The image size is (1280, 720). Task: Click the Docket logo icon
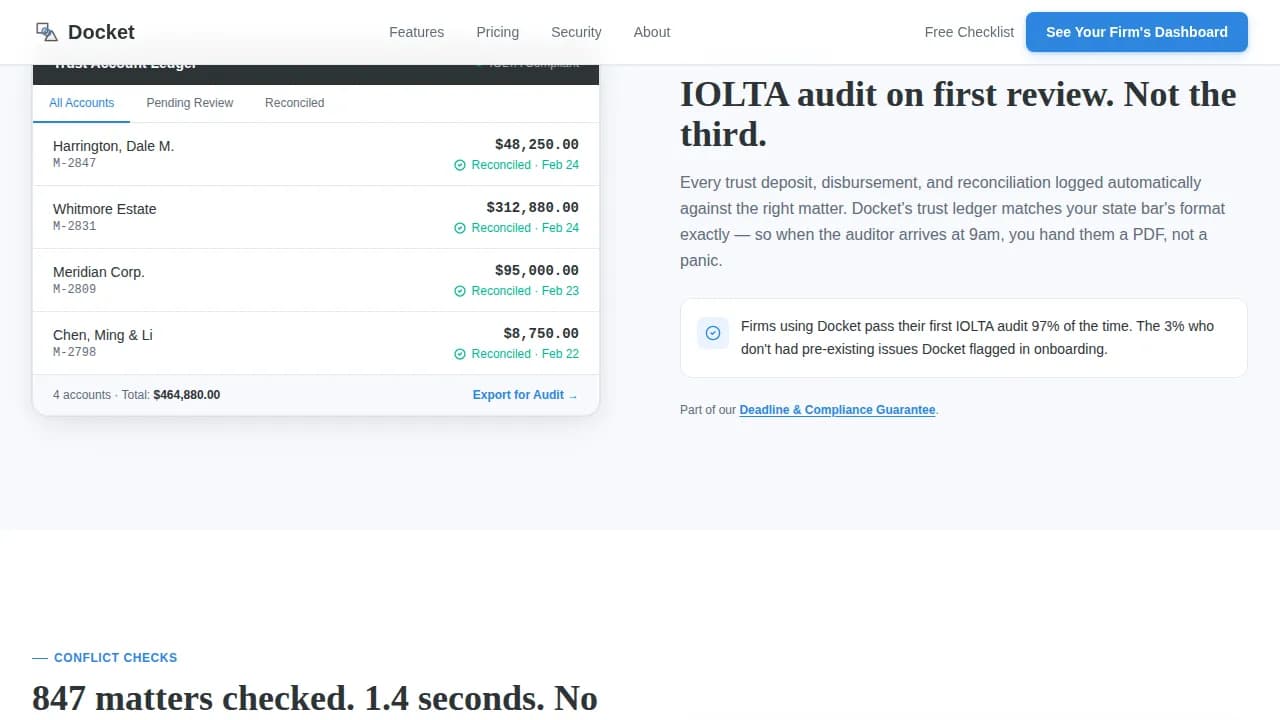pos(47,32)
